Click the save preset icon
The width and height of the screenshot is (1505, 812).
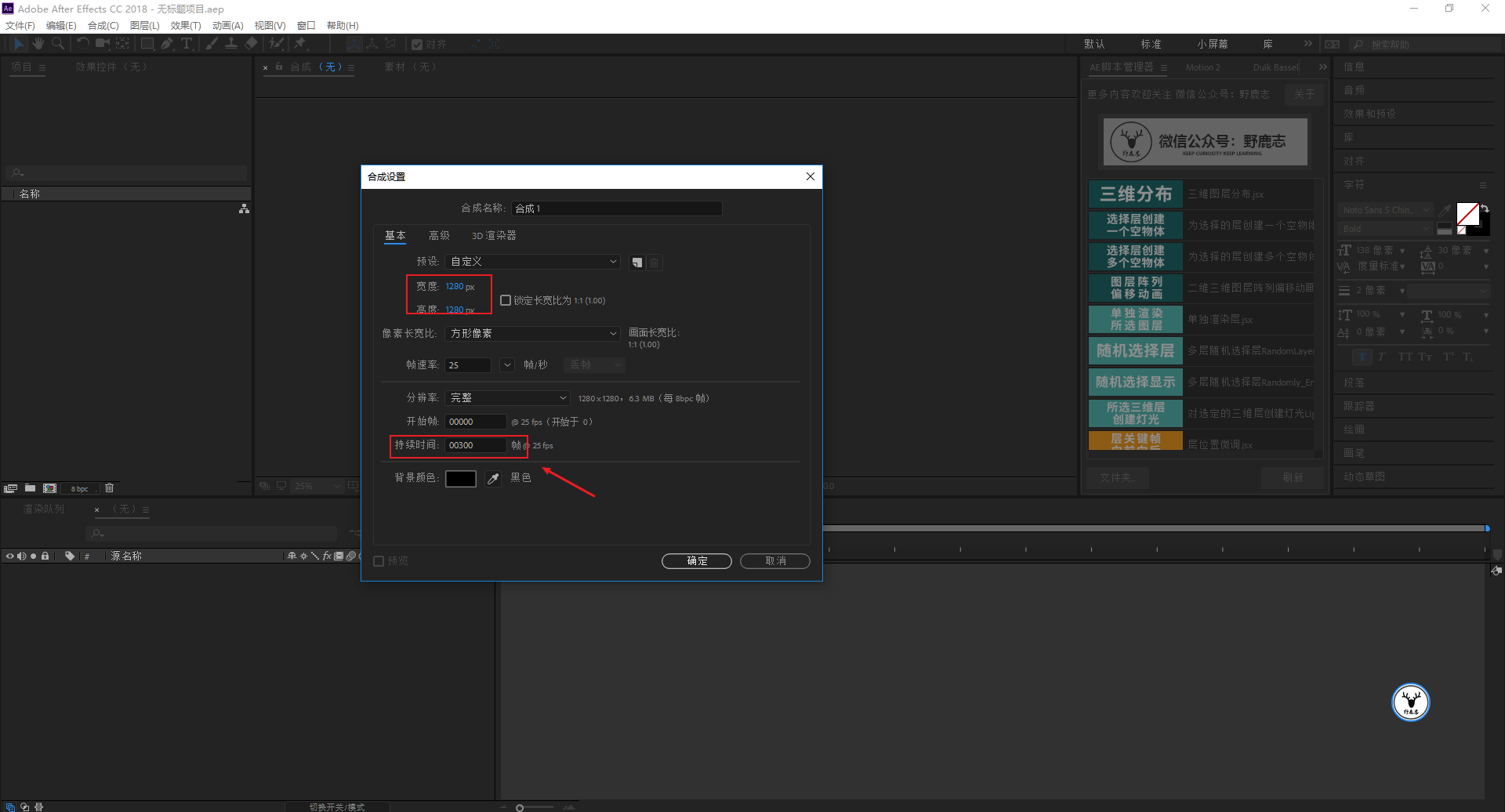(637, 263)
